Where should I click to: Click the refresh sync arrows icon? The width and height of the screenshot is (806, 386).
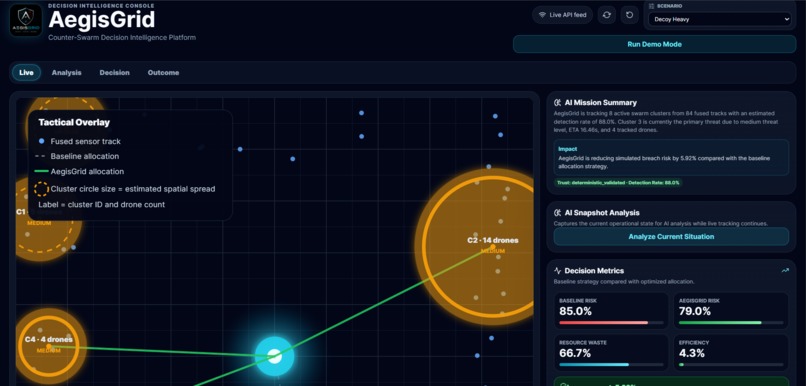pyautogui.click(x=607, y=15)
